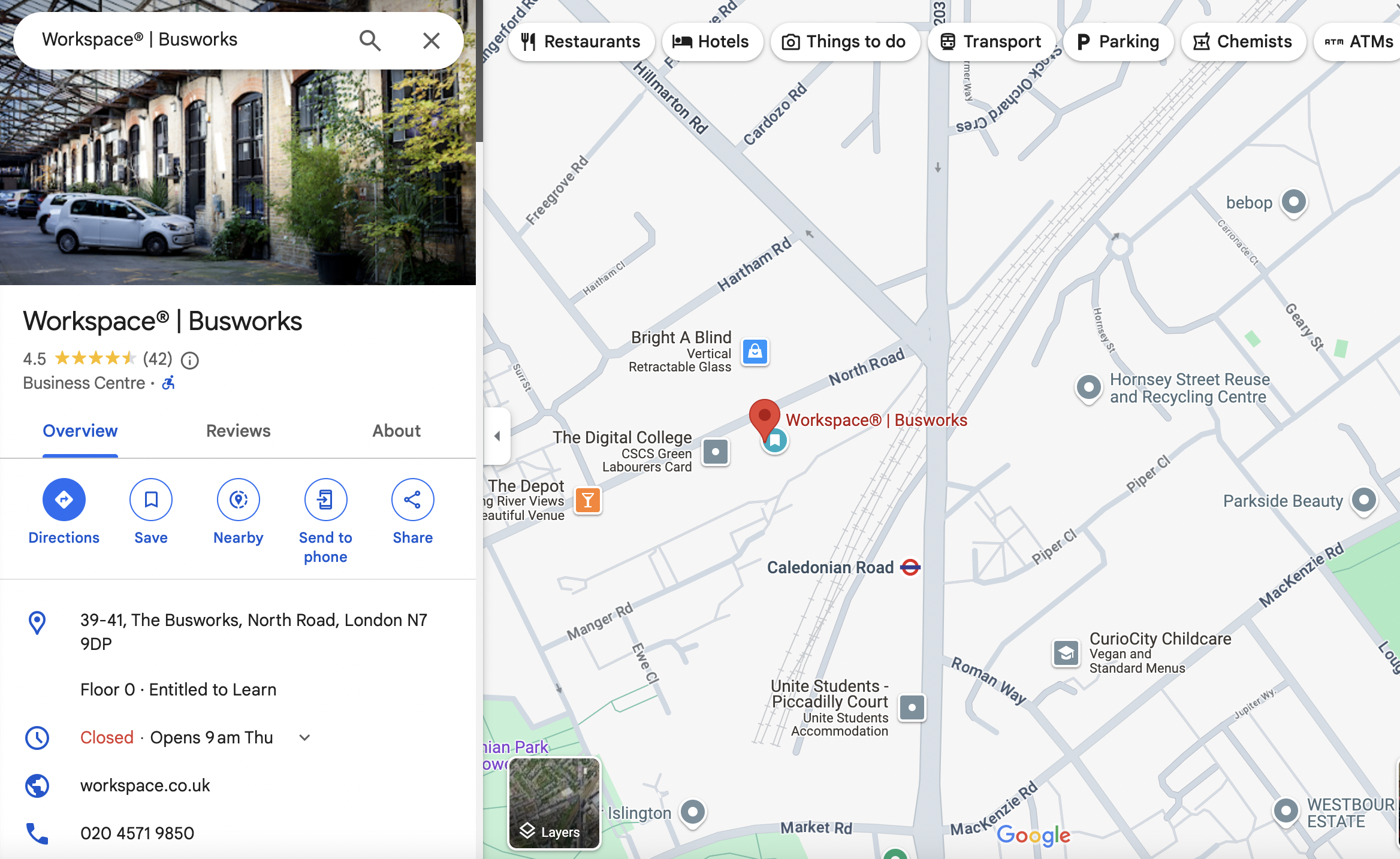This screenshot has height=859, width=1400.
Task: Click the Caledonian Road Underground icon
Action: pyautogui.click(x=910, y=567)
